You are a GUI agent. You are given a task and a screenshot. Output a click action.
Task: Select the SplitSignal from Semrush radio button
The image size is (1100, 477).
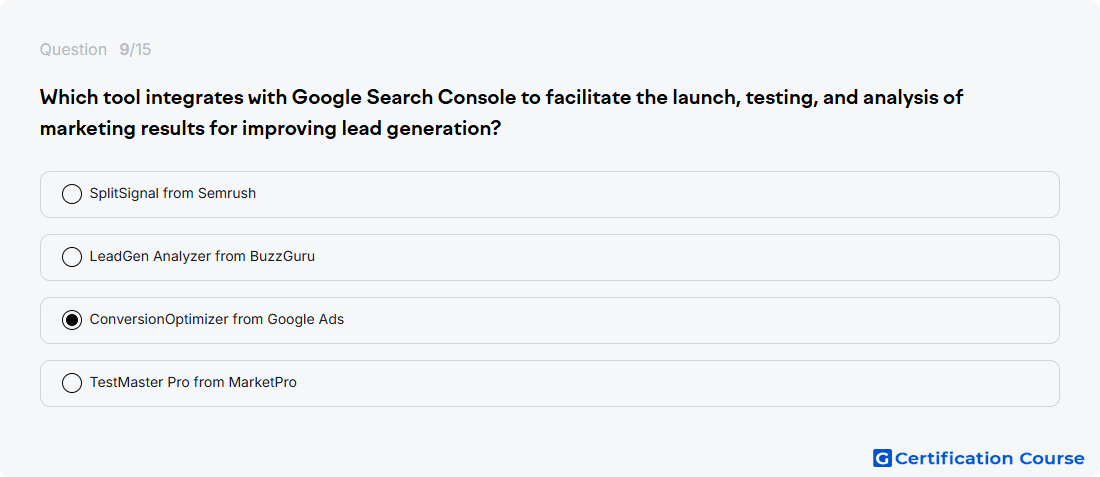72,194
